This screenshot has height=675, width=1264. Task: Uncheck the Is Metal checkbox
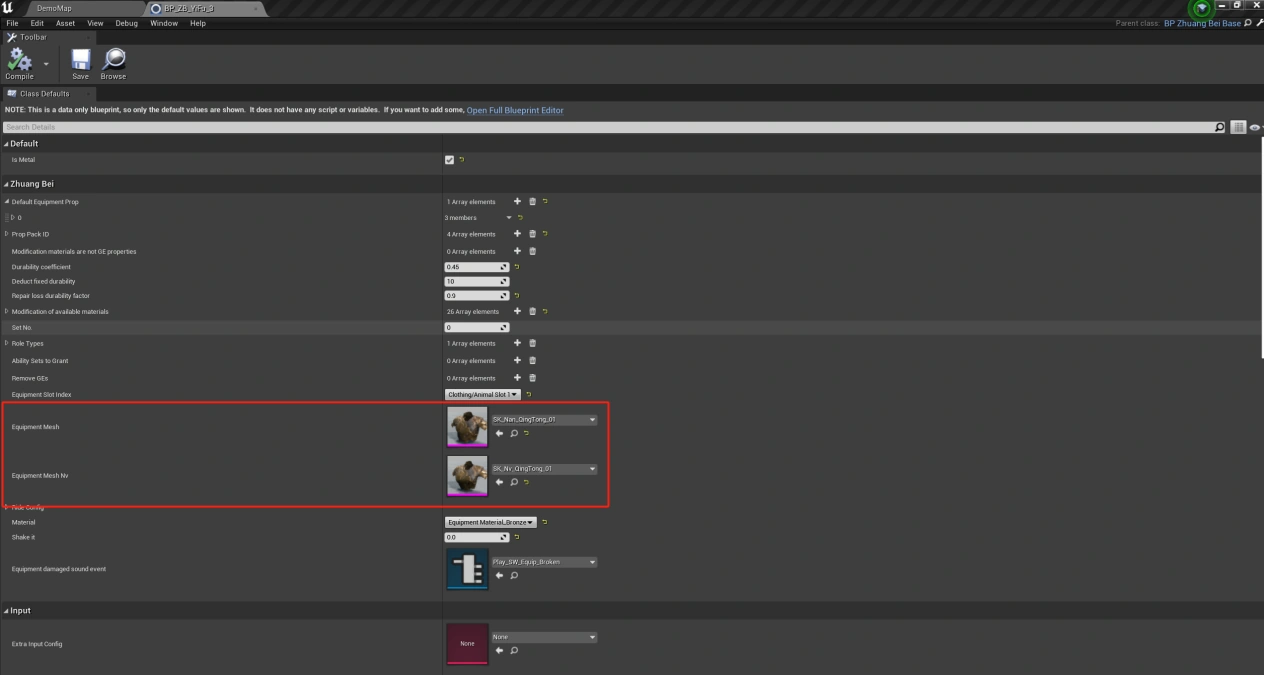coord(448,159)
